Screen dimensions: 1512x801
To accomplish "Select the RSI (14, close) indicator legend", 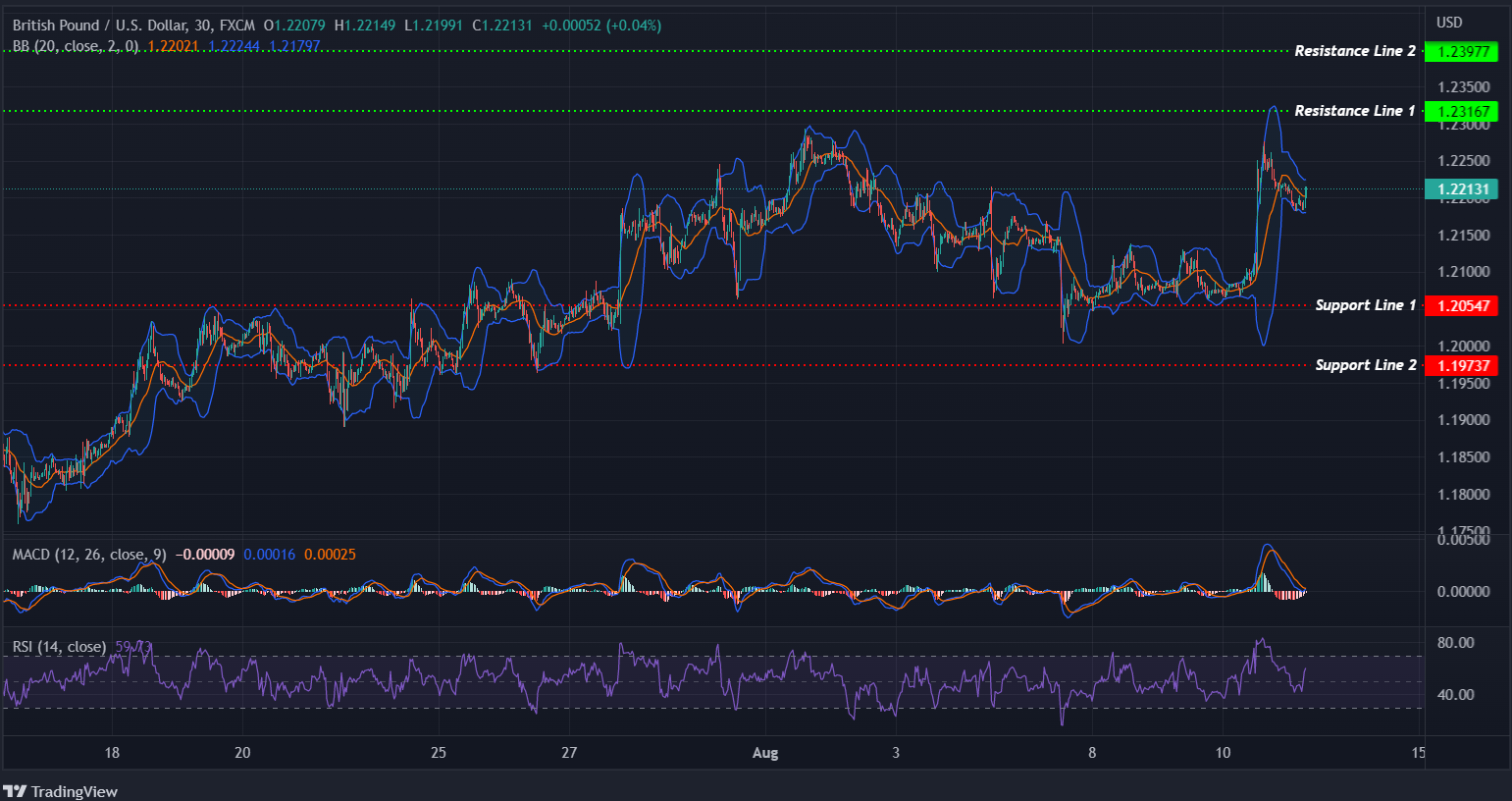I will 59,647.
